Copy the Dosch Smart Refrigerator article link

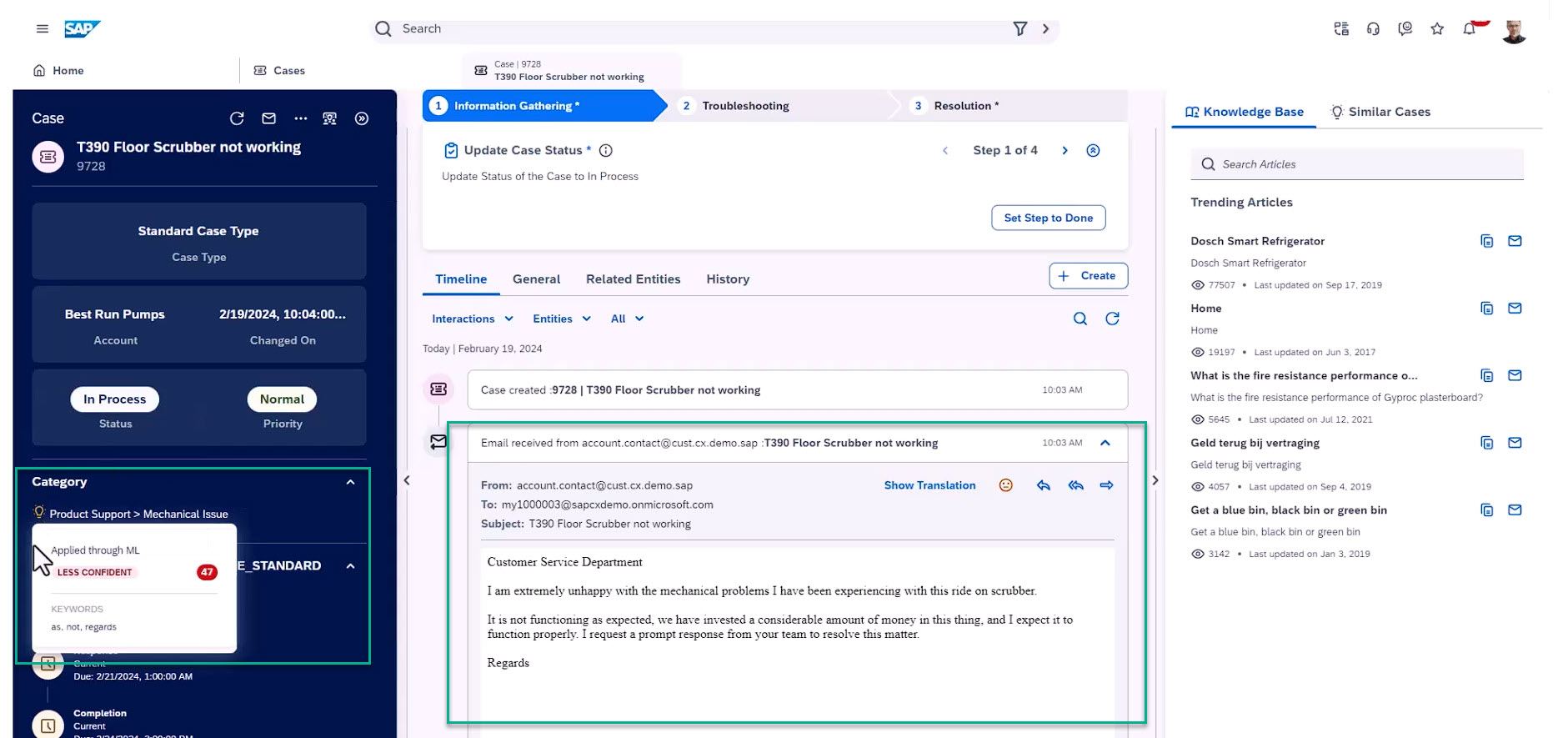[1486, 241]
